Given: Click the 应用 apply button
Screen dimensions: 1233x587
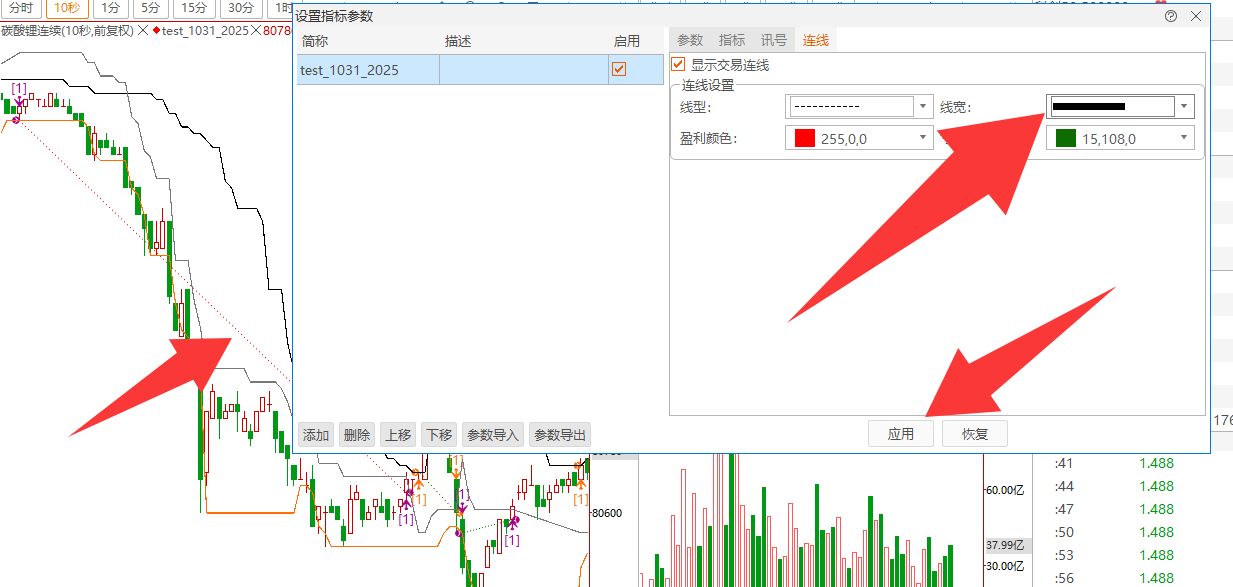Looking at the screenshot, I should coord(901,434).
